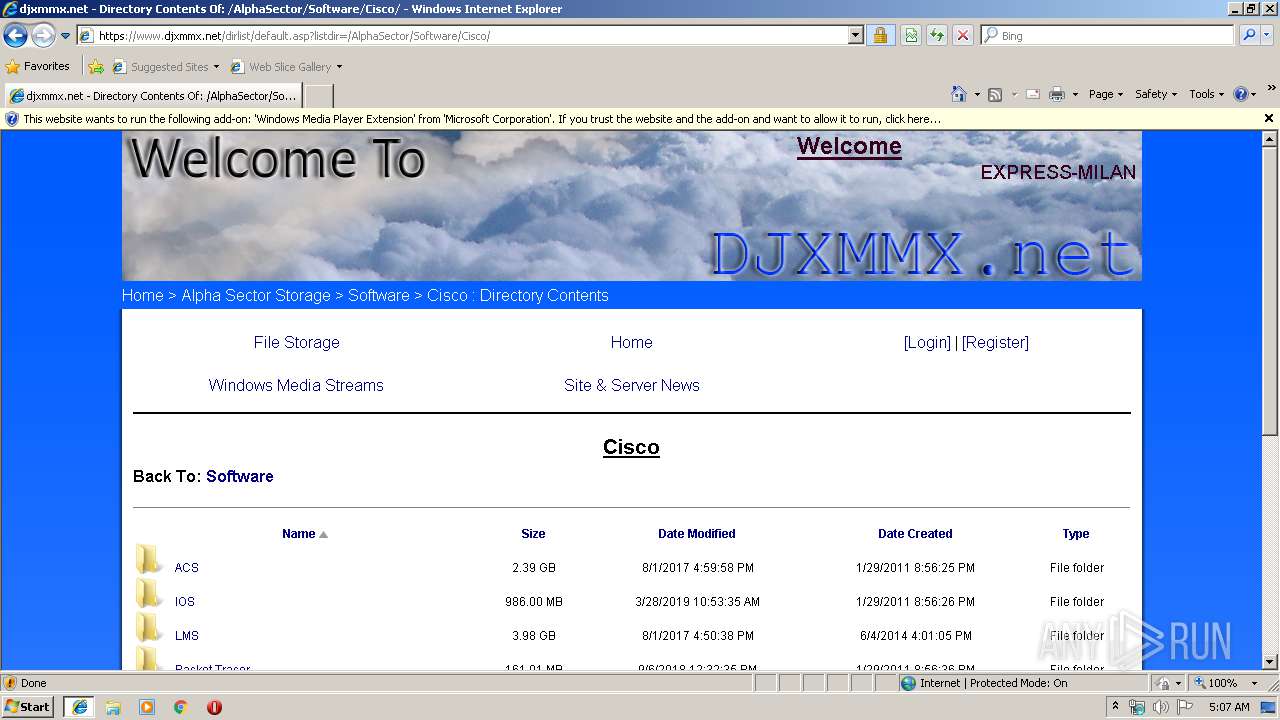Click the Compatibility View icon
Screen dimensions: 1280x720
pos(911,35)
